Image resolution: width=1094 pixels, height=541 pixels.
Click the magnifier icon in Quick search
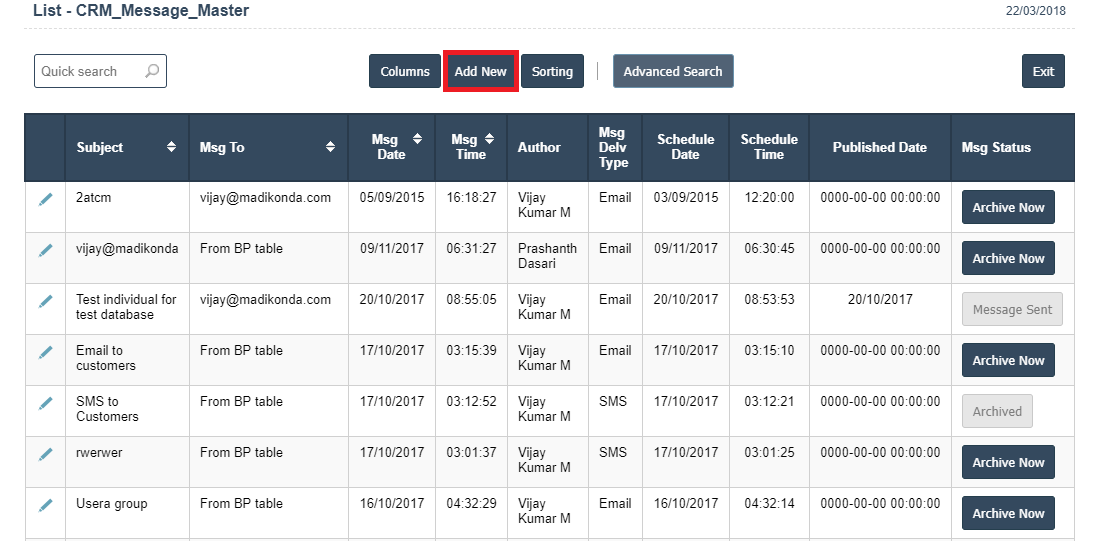[x=151, y=71]
